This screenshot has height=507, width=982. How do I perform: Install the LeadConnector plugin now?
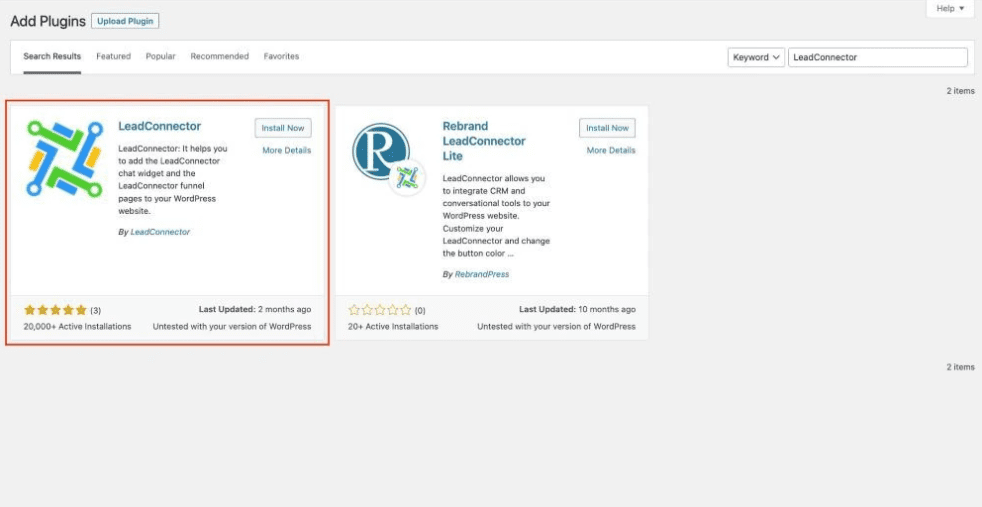283,128
